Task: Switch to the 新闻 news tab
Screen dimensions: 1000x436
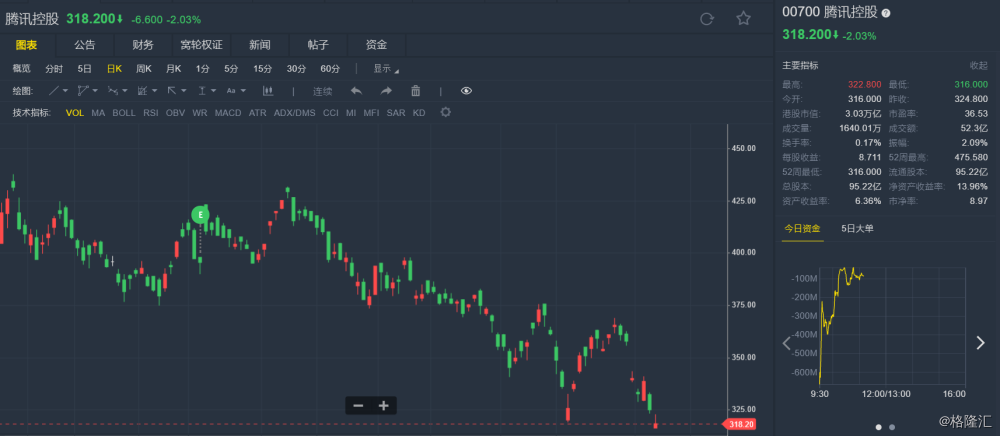Action: coord(260,45)
